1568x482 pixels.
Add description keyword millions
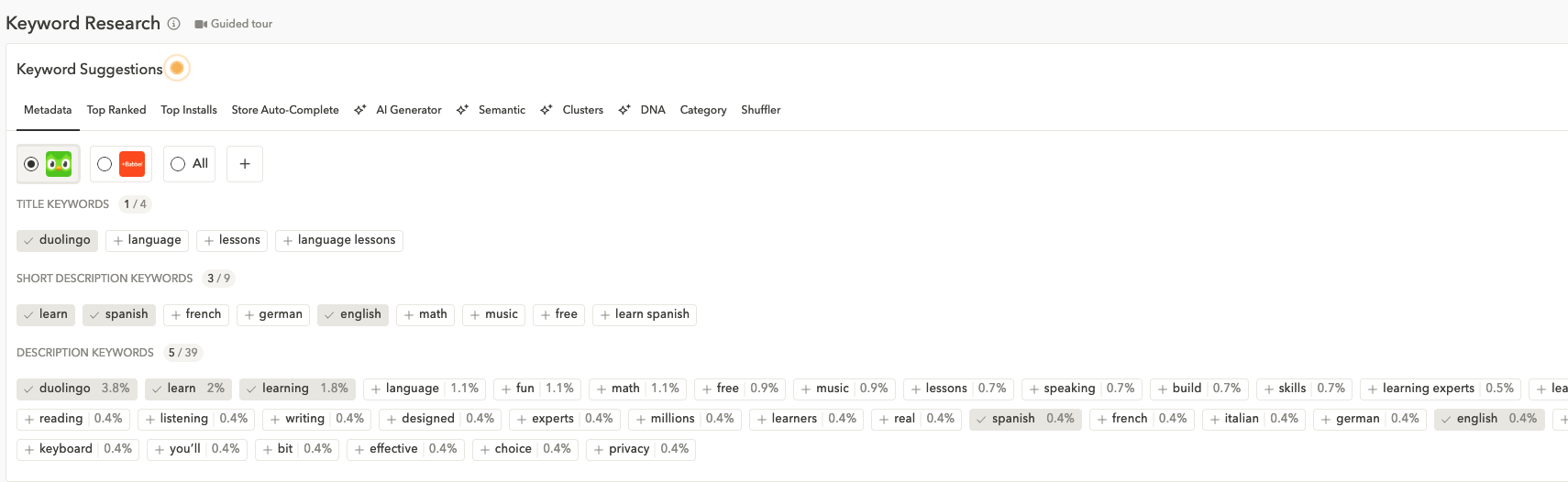tap(685, 419)
